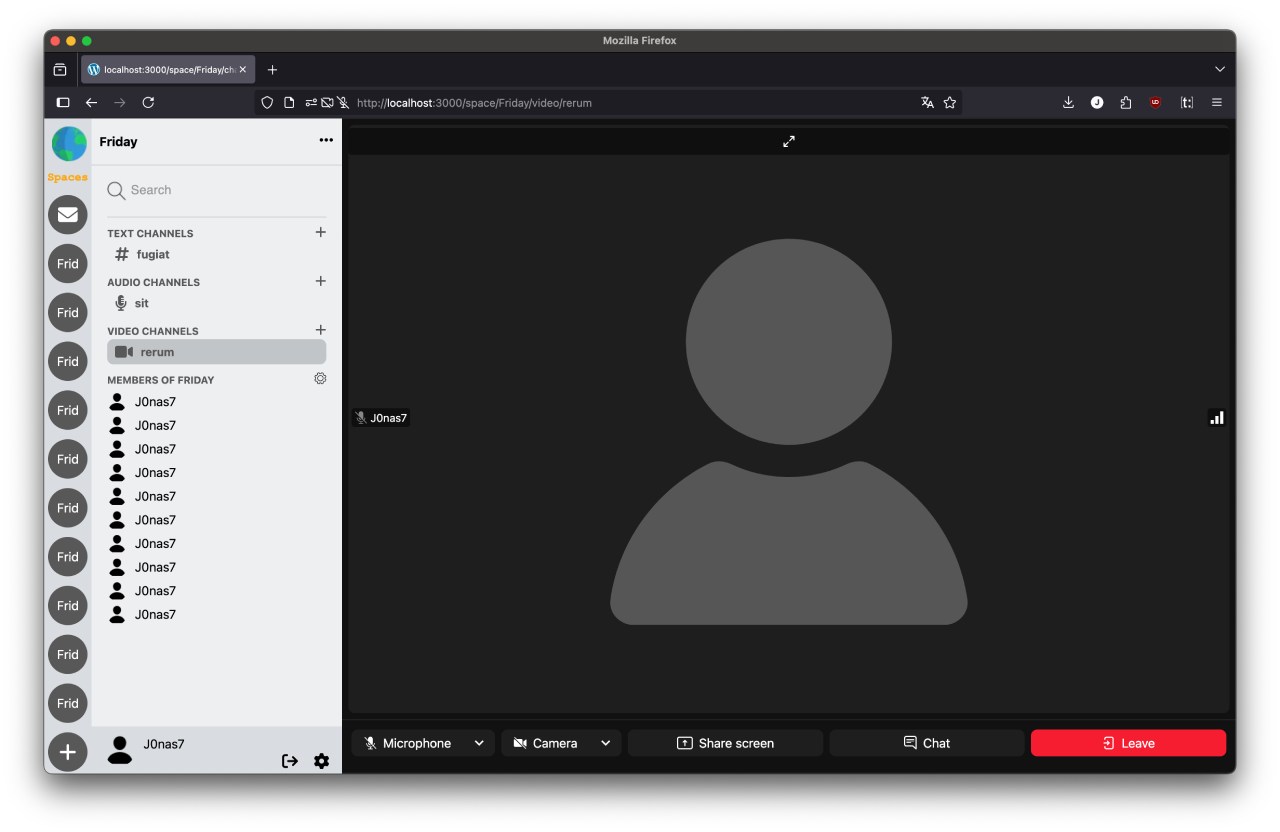The image size is (1280, 832).
Task: Open Friday space options ellipsis menu
Action: click(326, 141)
